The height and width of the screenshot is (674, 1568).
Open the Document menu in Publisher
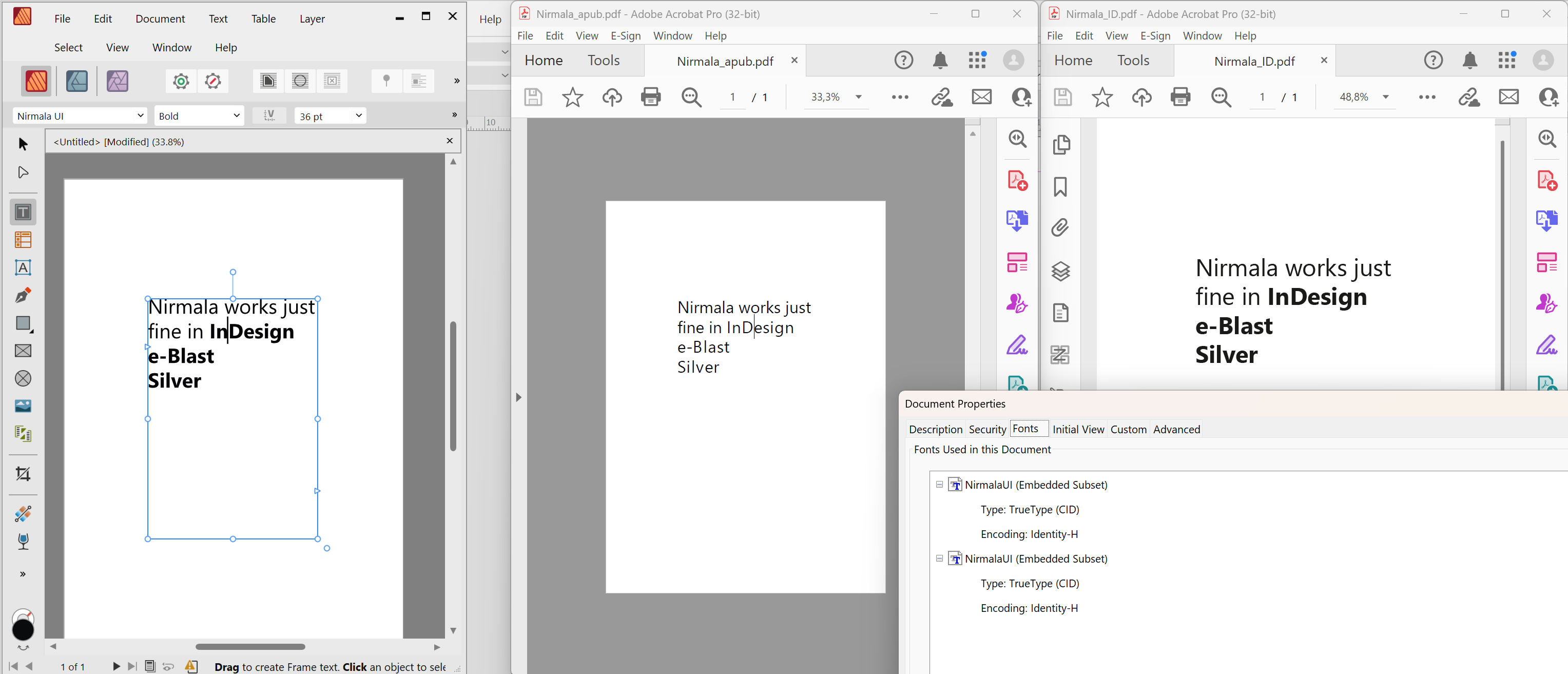pos(160,19)
